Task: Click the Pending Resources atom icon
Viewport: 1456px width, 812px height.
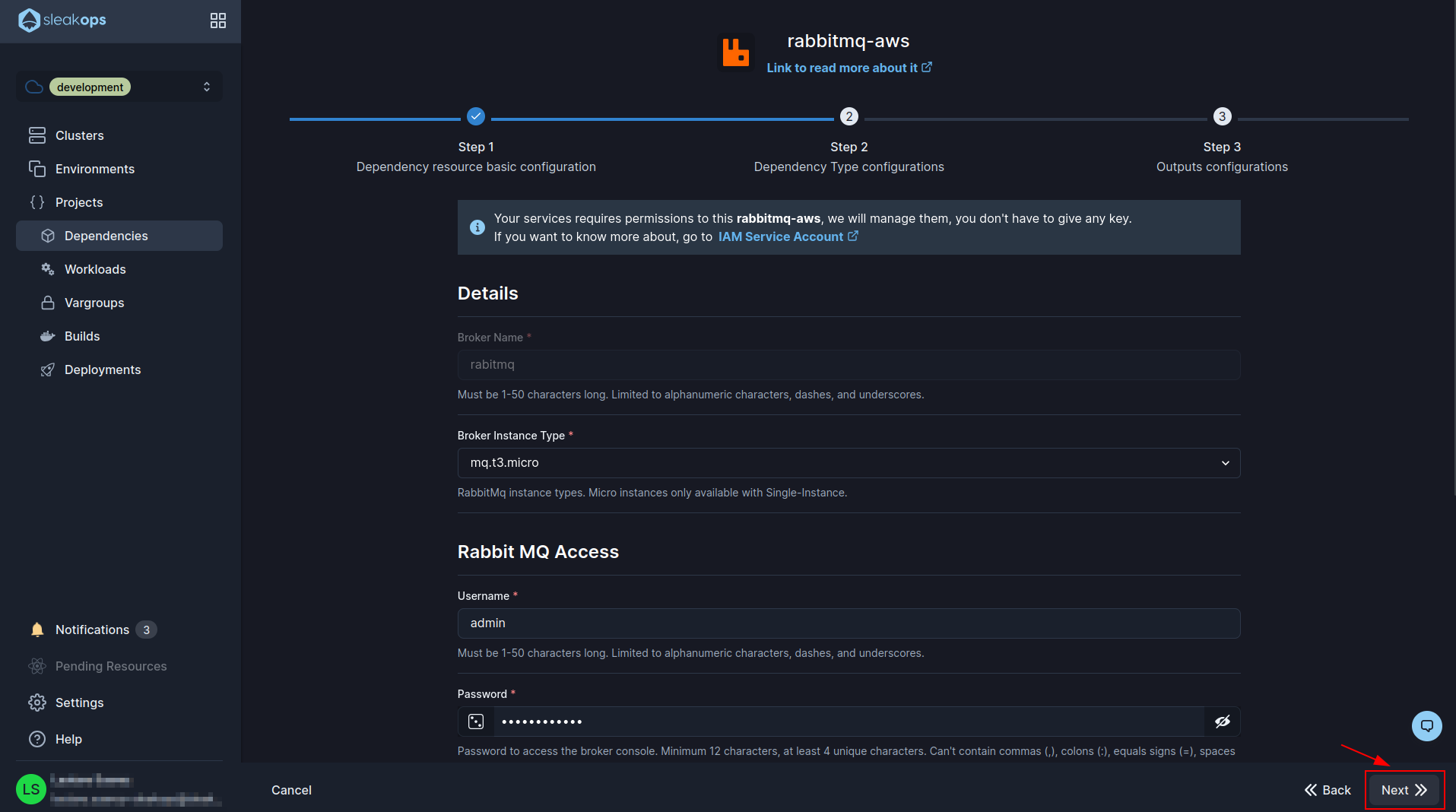Action: tap(37, 666)
